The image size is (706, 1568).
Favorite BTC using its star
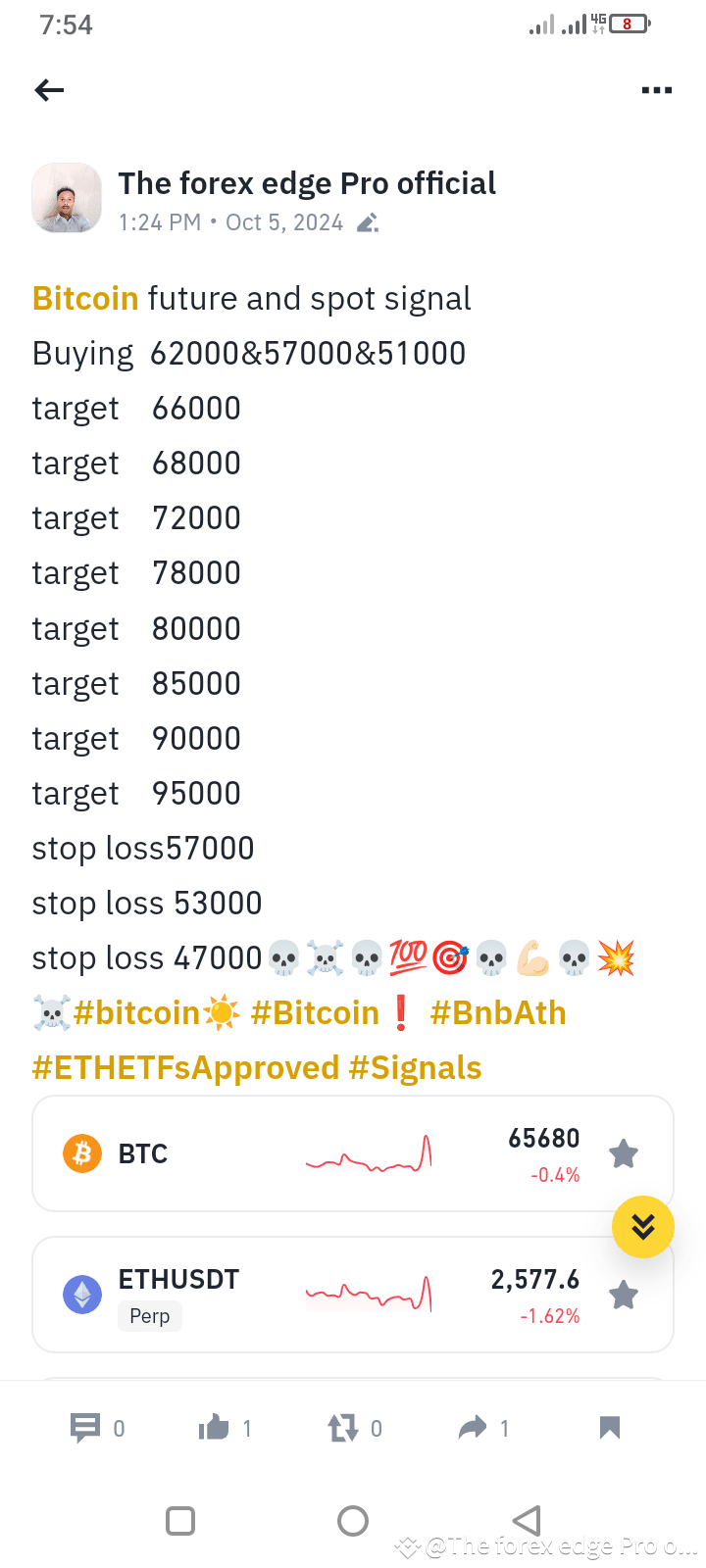[624, 1153]
